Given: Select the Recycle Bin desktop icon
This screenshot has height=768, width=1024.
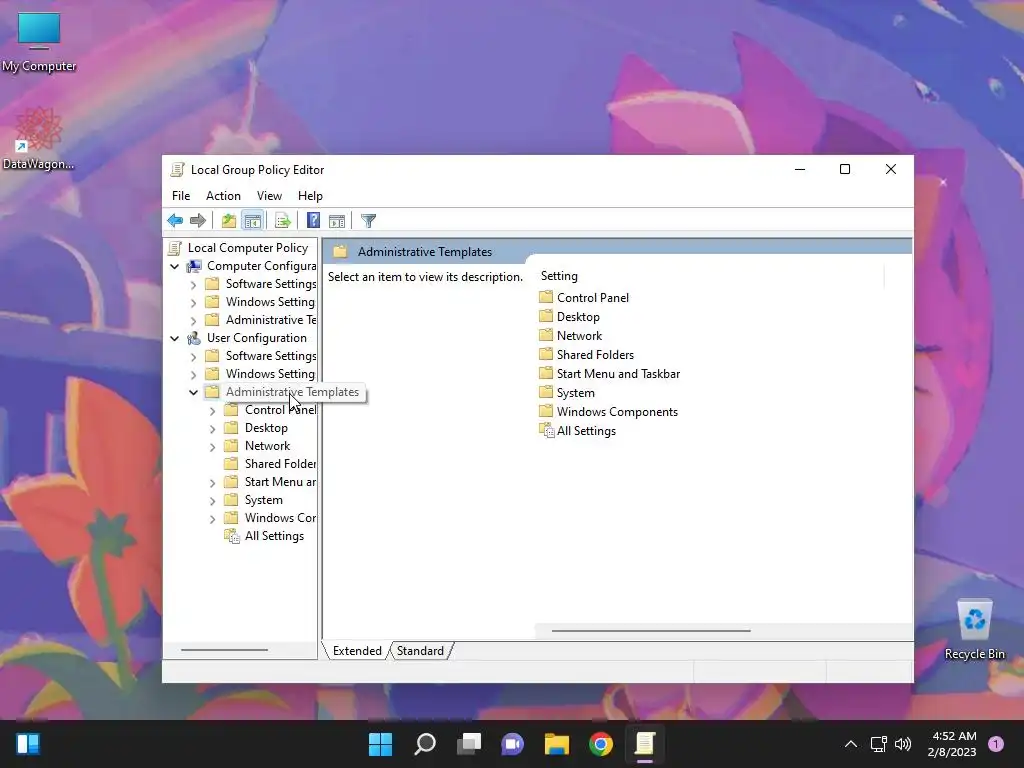Looking at the screenshot, I should coord(974,630).
